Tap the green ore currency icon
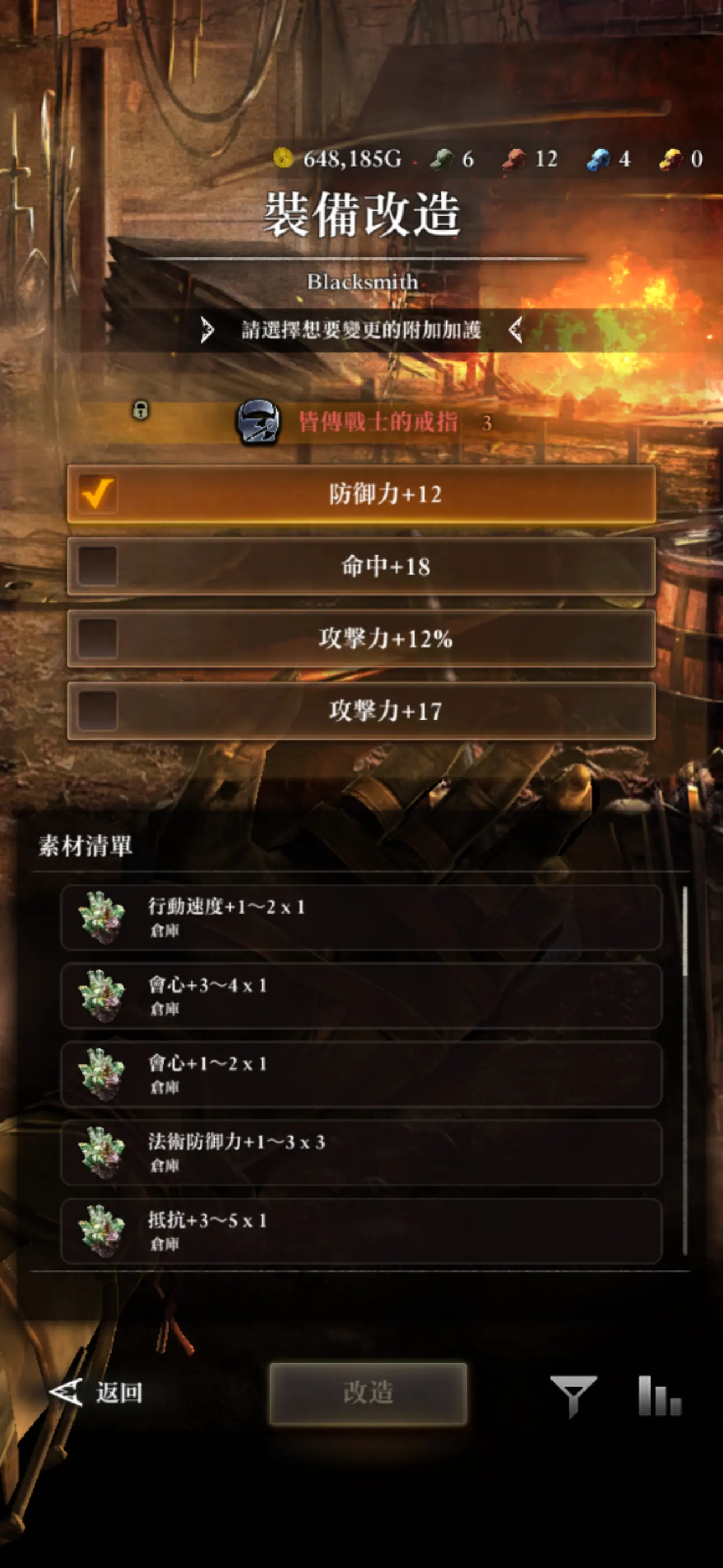Viewport: 723px width, 1568px height. point(441,159)
